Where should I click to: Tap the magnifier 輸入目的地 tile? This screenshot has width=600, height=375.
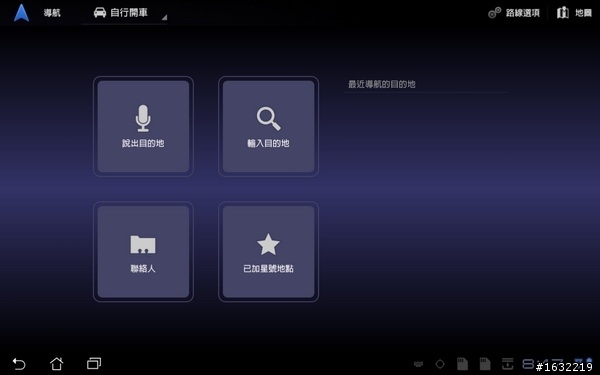268,126
